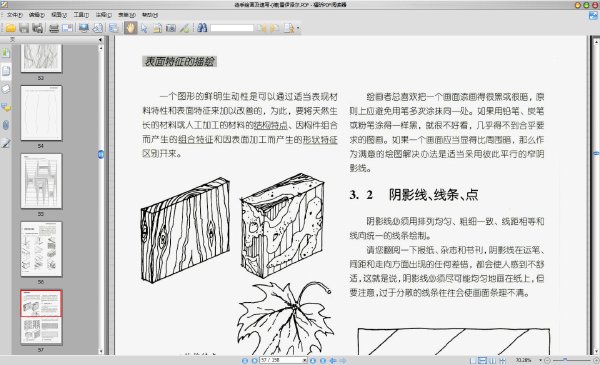Screen dimensions: 600x365
Task: Click the thumbnail panel scroll-up arrow
Action: [x=101, y=48]
